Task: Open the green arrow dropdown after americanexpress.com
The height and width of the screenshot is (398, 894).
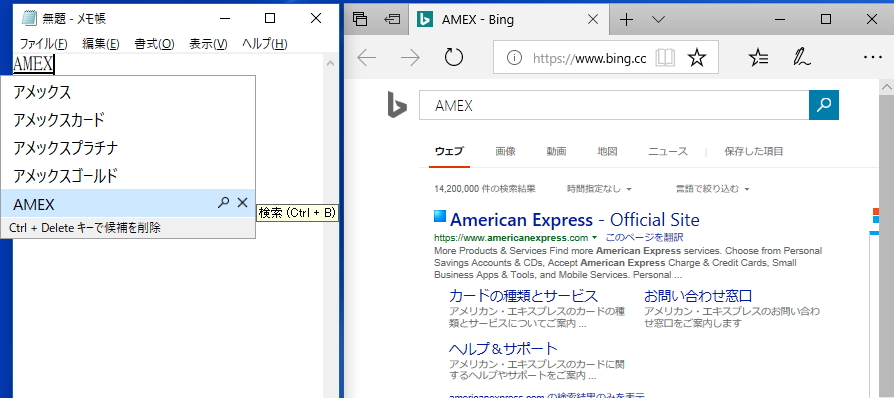Action: pyautogui.click(x=595, y=237)
